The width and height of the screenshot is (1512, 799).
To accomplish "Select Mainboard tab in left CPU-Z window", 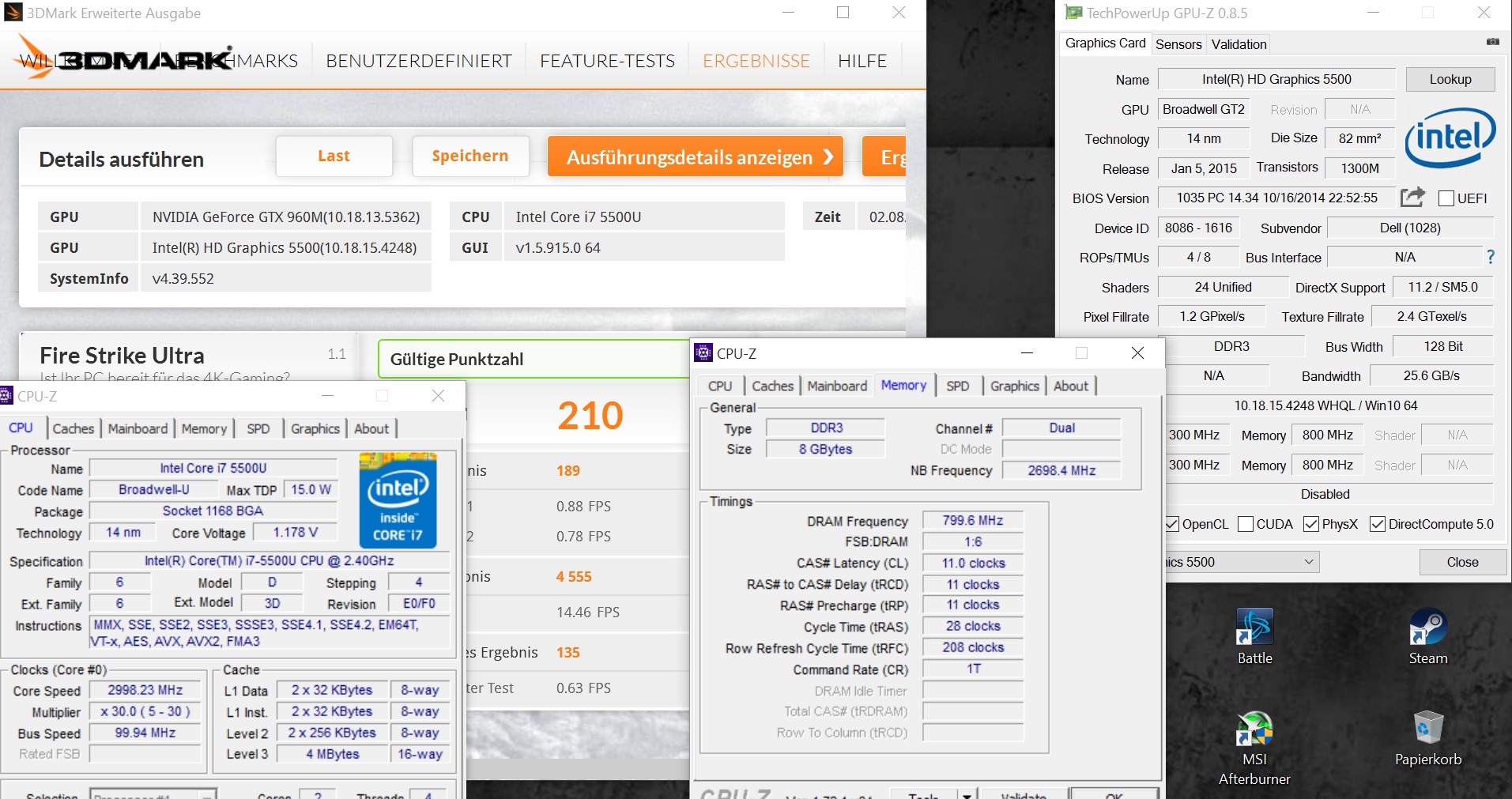I will tap(138, 428).
